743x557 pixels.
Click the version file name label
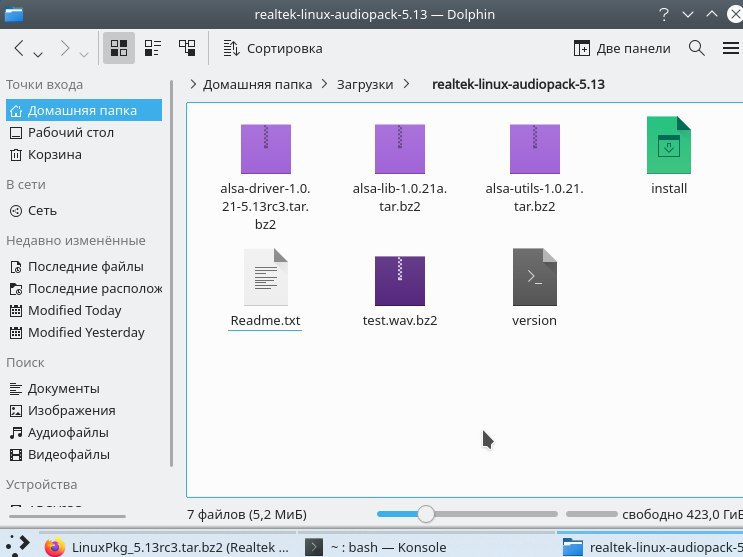click(x=535, y=320)
